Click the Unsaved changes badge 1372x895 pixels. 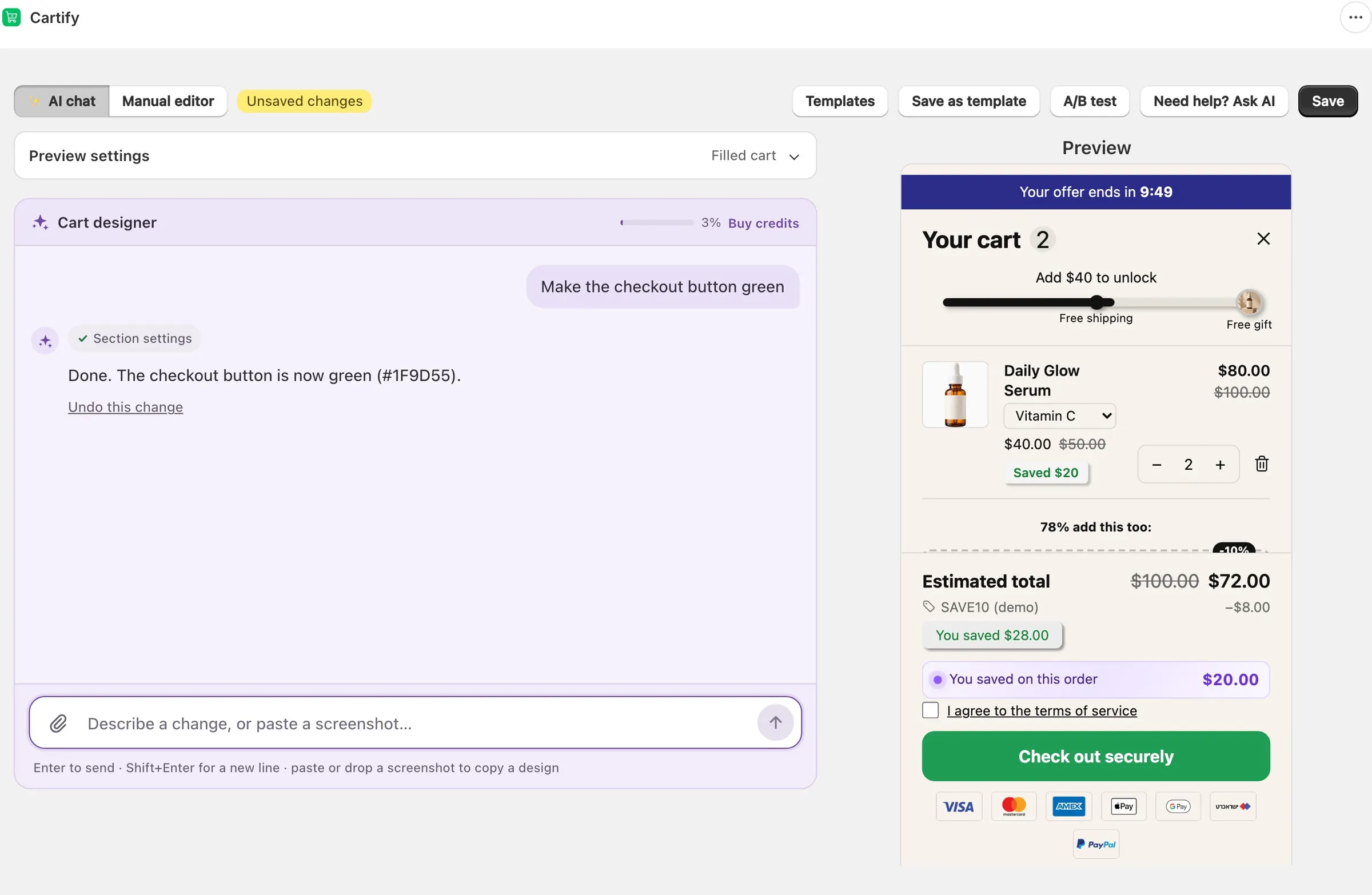(304, 101)
